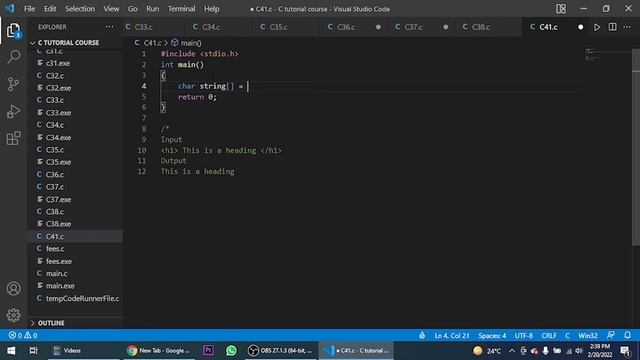Click the feedback icon in status bar
Screen dimensions: 640x360
[611, 335]
